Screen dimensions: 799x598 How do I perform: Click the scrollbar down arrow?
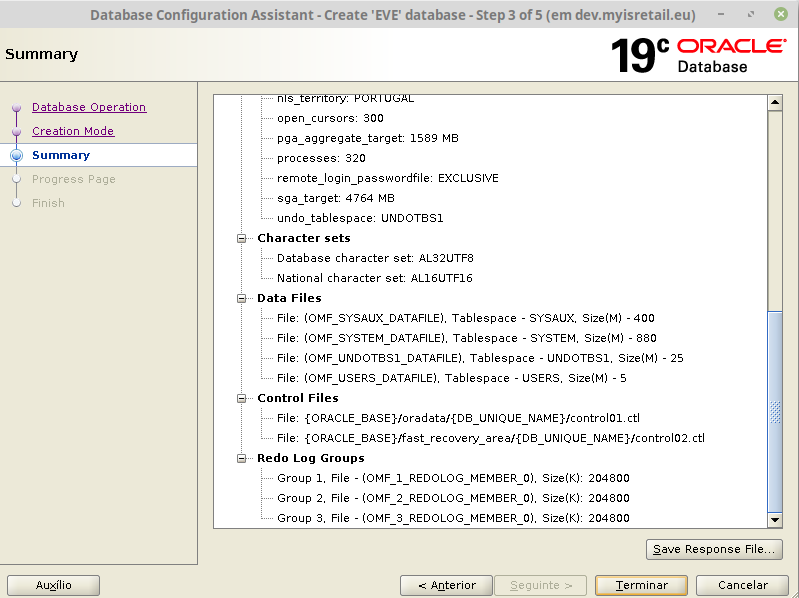click(775, 520)
